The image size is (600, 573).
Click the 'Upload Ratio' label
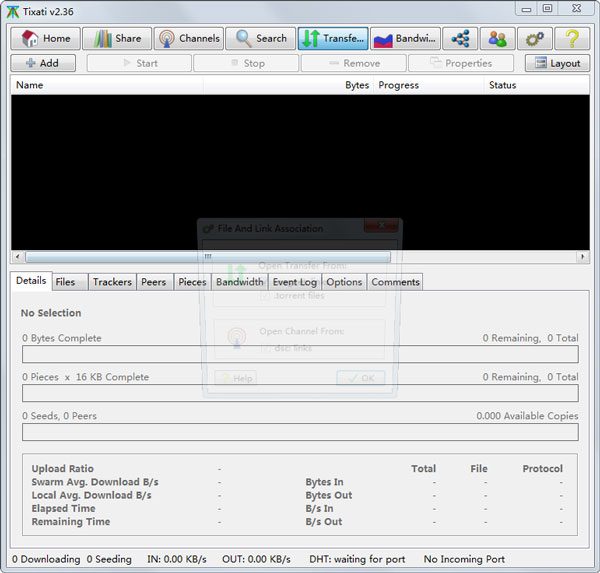[62, 469]
